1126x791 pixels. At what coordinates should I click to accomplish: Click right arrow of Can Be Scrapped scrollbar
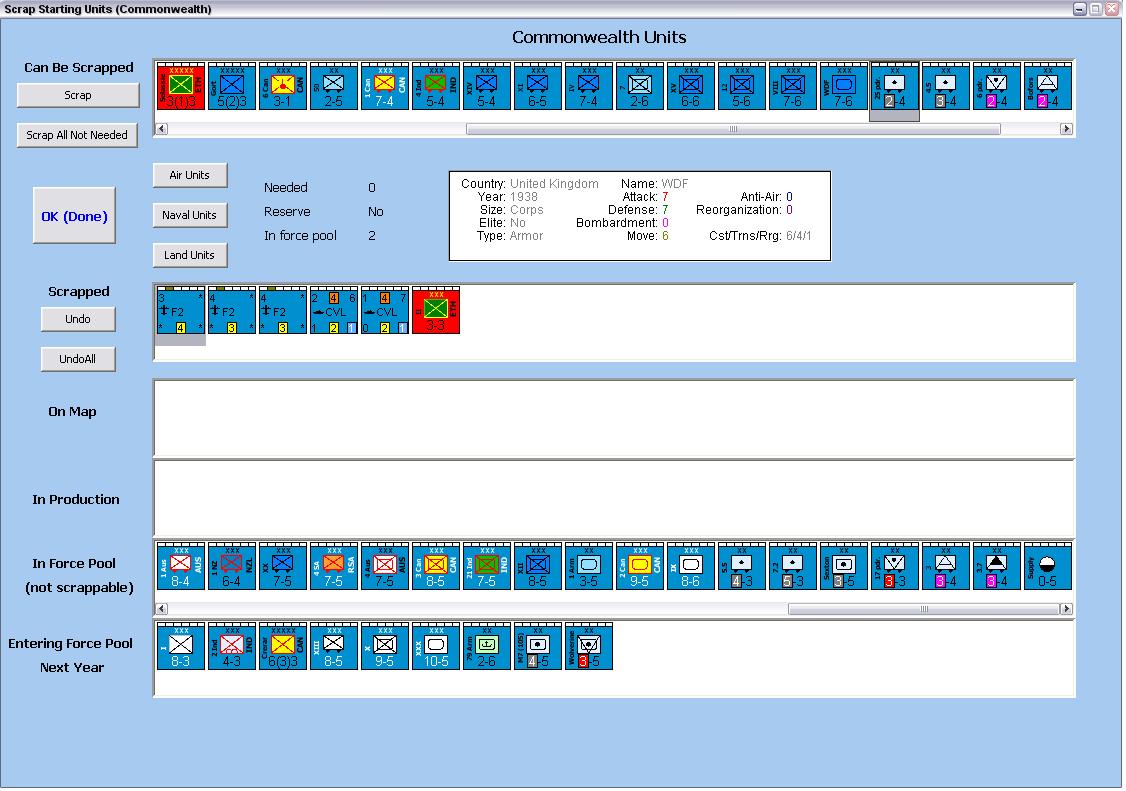click(x=1066, y=129)
